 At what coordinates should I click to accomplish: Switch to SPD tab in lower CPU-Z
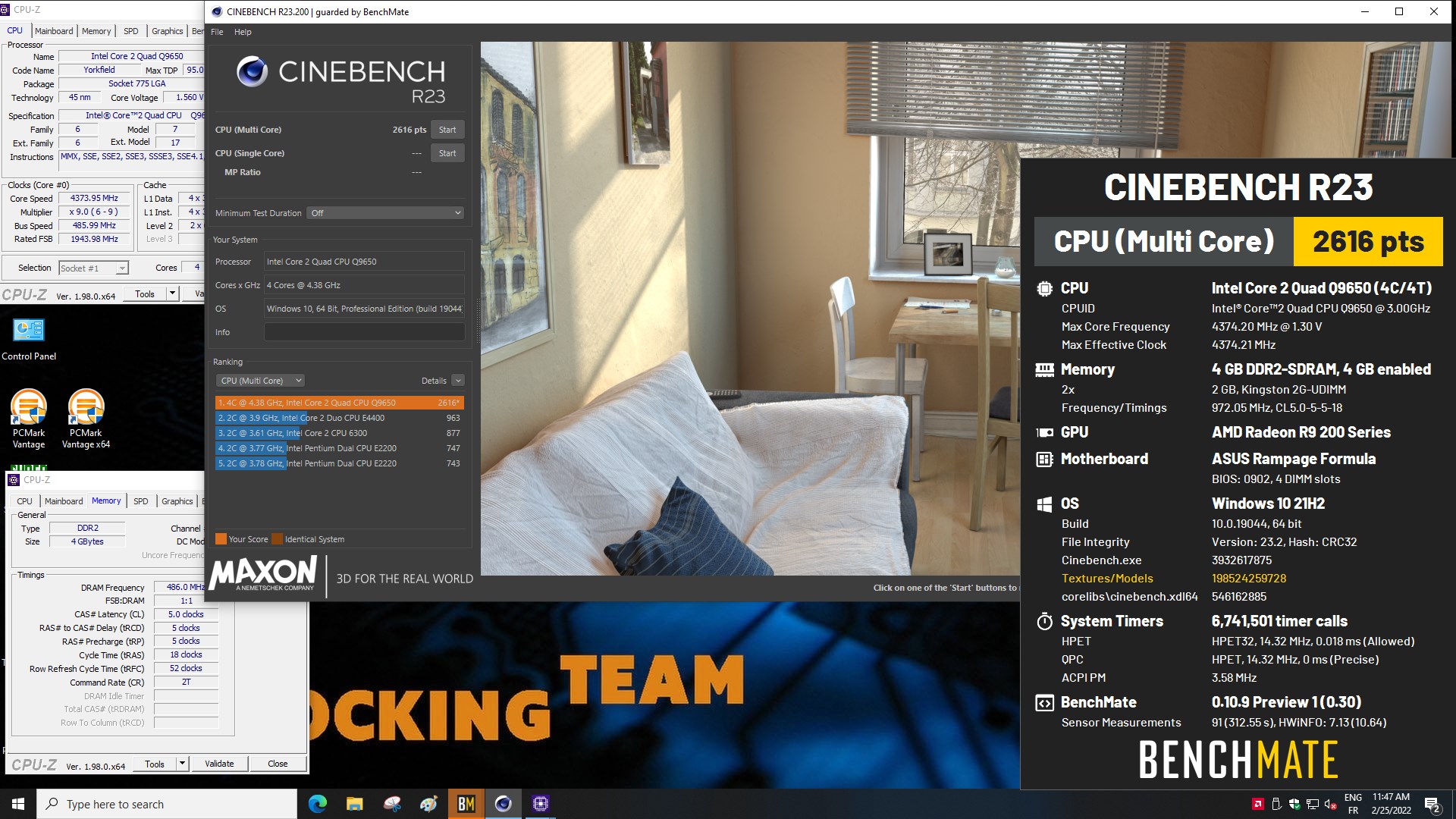pos(141,501)
